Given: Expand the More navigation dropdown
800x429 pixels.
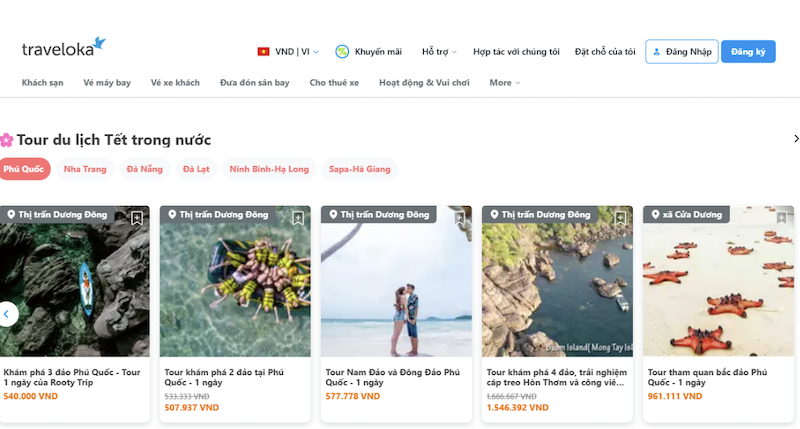Looking at the screenshot, I should tap(504, 83).
